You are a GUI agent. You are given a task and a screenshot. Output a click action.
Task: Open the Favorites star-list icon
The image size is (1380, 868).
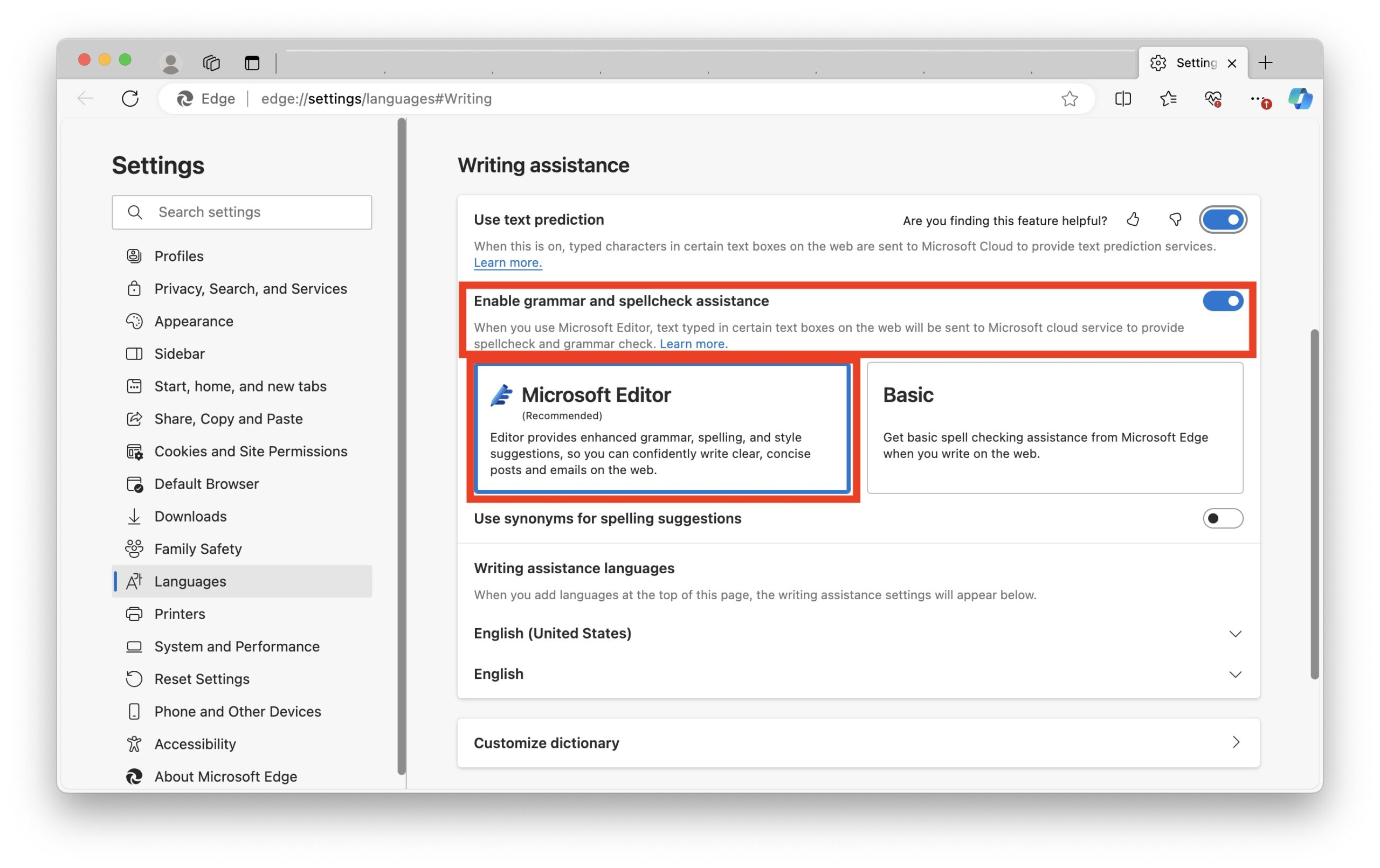coord(1168,99)
